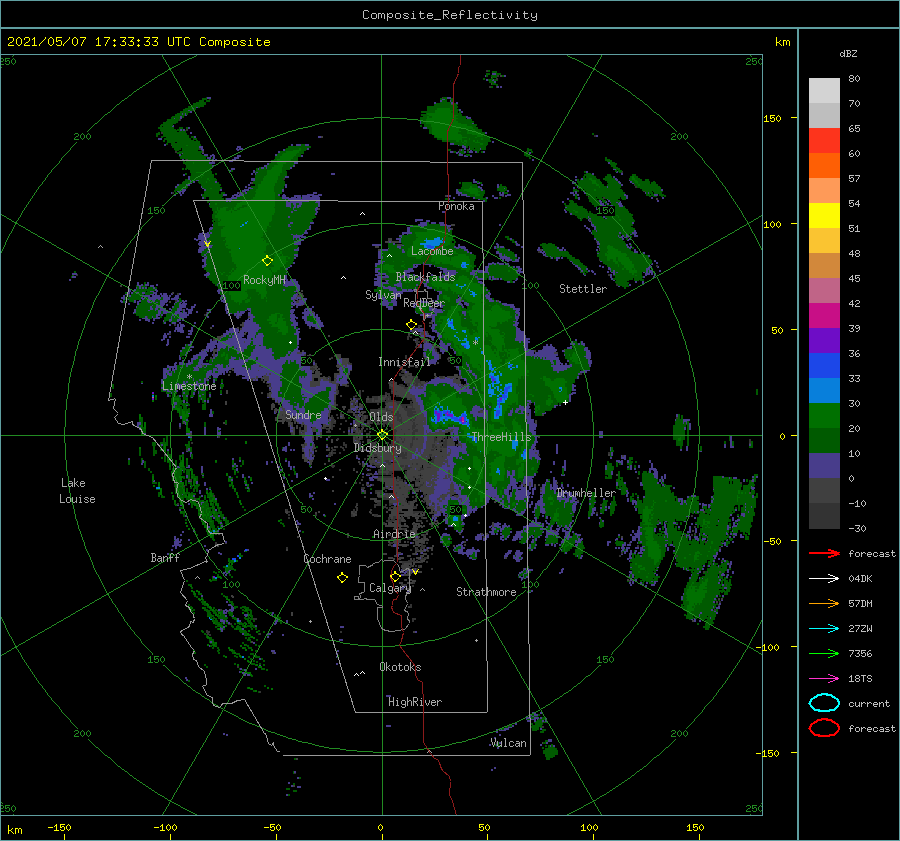This screenshot has height=841, width=900.
Task: Click the Banff label
Action: (165, 557)
